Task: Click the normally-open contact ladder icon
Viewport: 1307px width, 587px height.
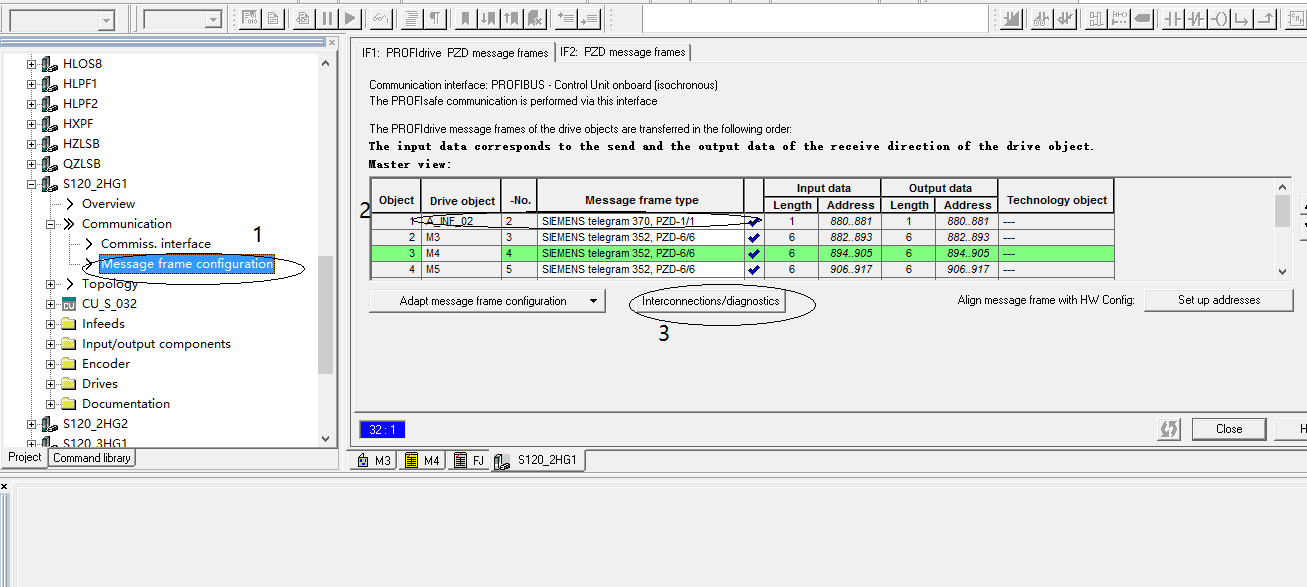Action: (x=1173, y=18)
